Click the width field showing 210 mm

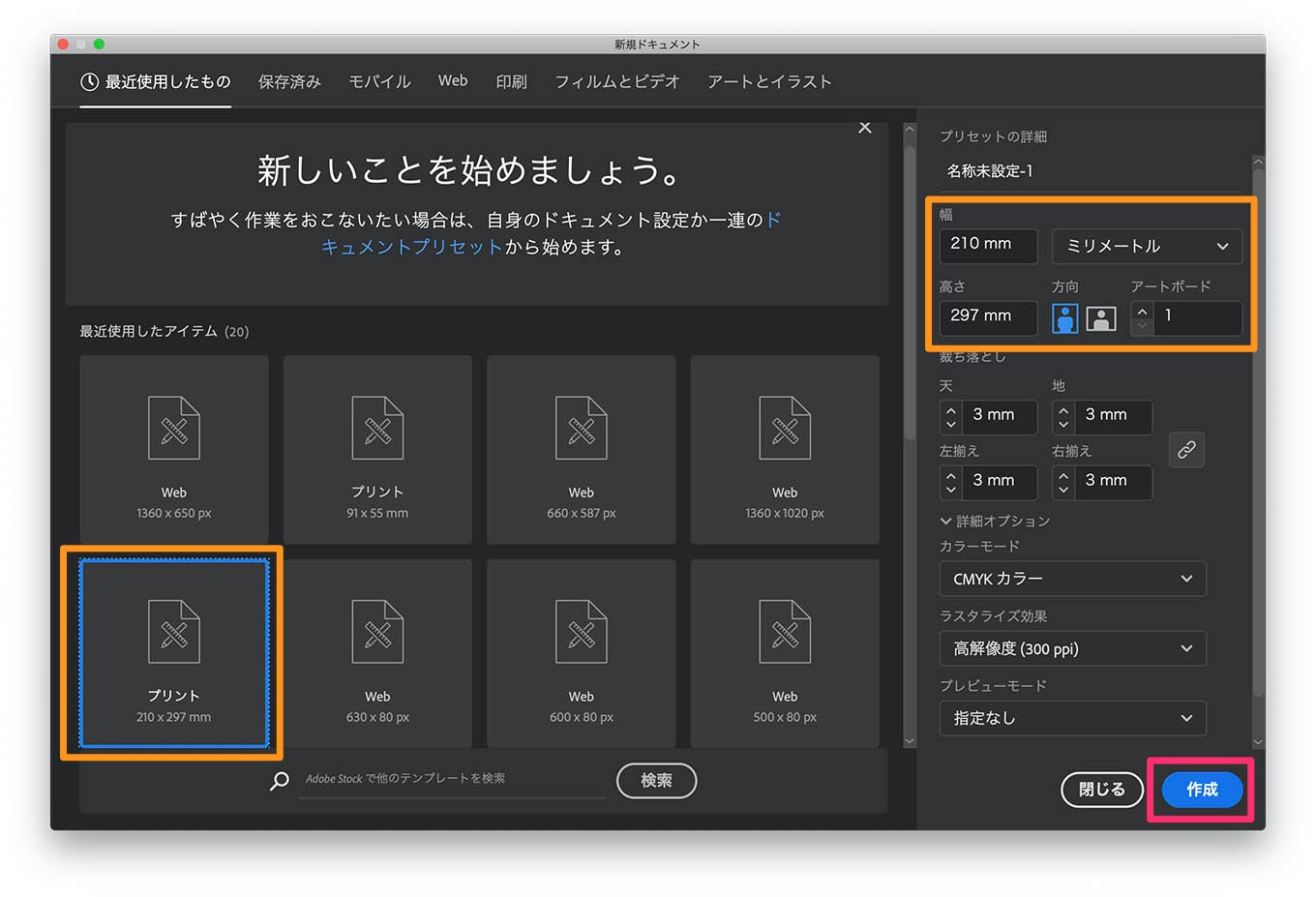point(988,245)
